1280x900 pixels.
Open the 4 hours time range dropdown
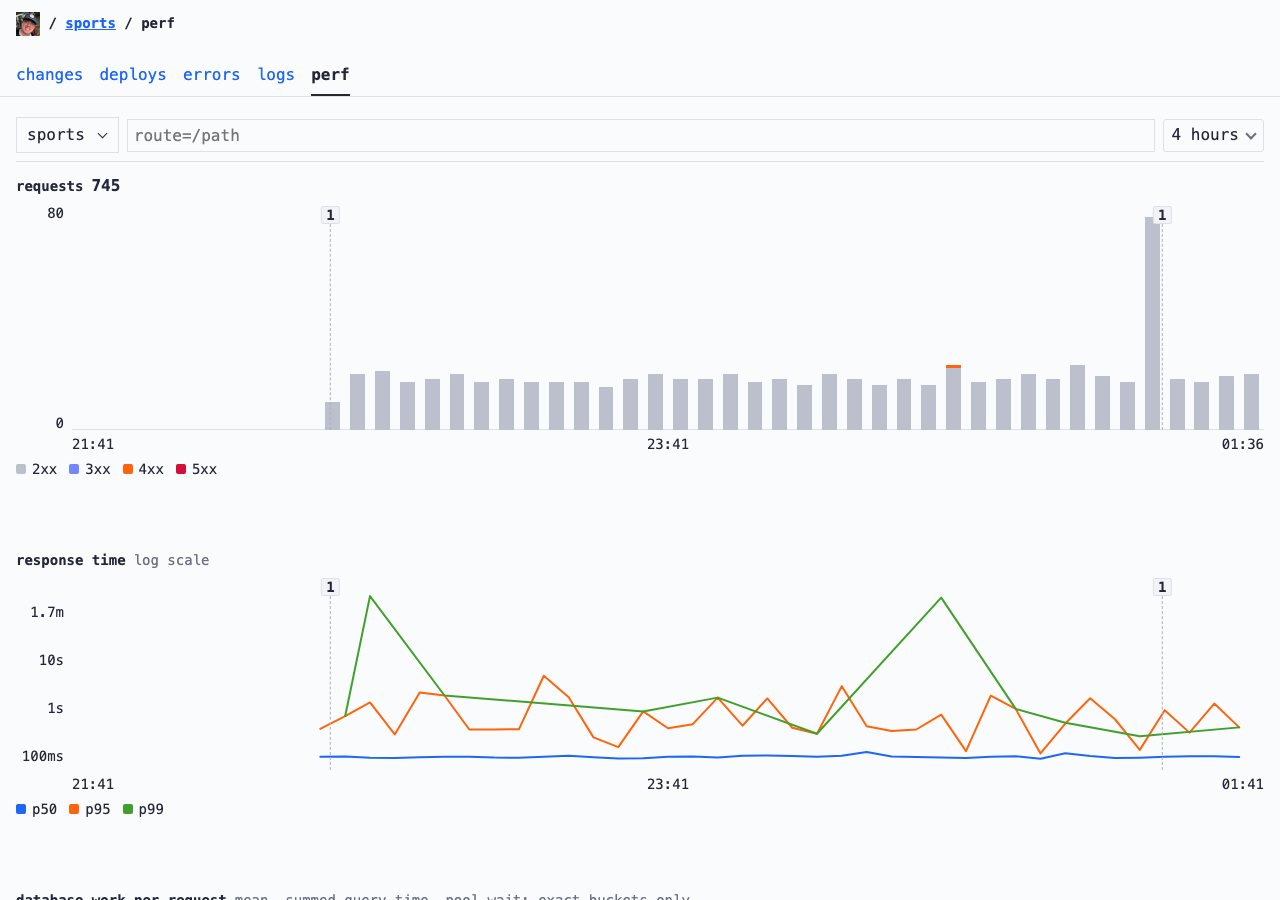(x=1213, y=135)
